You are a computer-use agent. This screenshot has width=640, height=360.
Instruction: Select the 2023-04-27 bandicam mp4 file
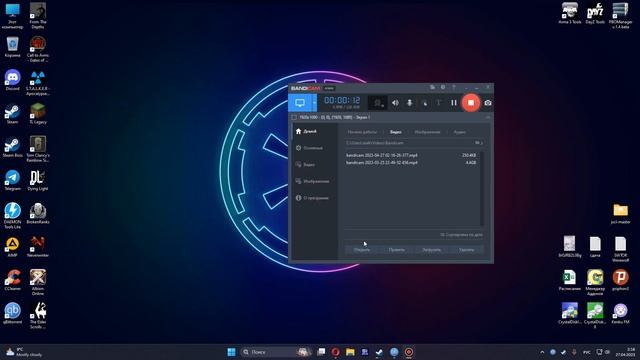click(x=411, y=155)
